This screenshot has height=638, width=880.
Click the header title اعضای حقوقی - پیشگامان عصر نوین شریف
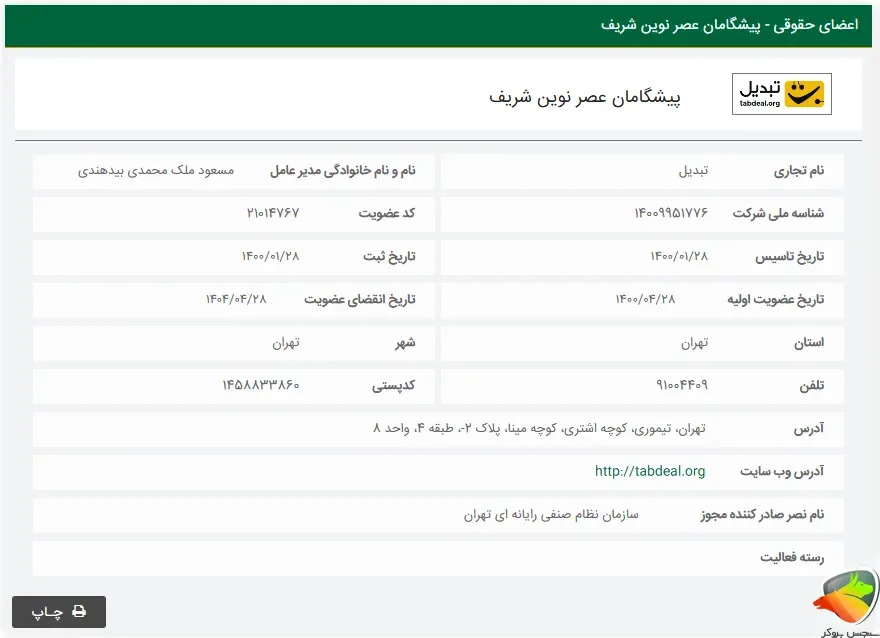pos(730,25)
